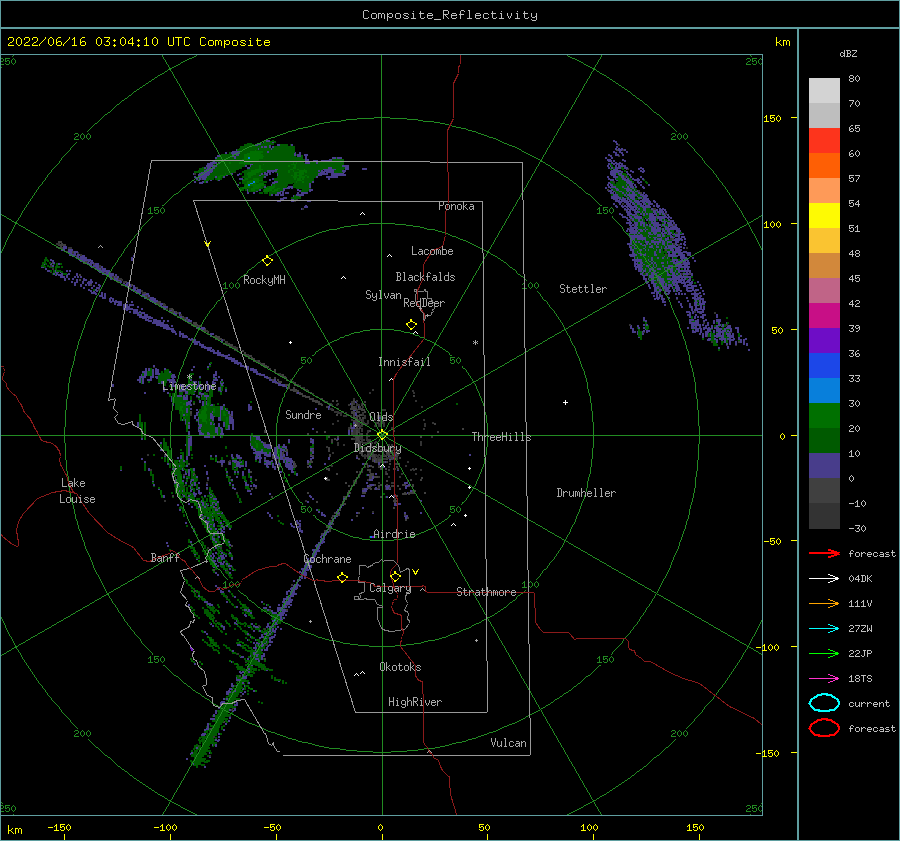Viewport: 900px width, 841px height.
Task: Click the magenta 18TS arrow in legend
Action: point(824,679)
